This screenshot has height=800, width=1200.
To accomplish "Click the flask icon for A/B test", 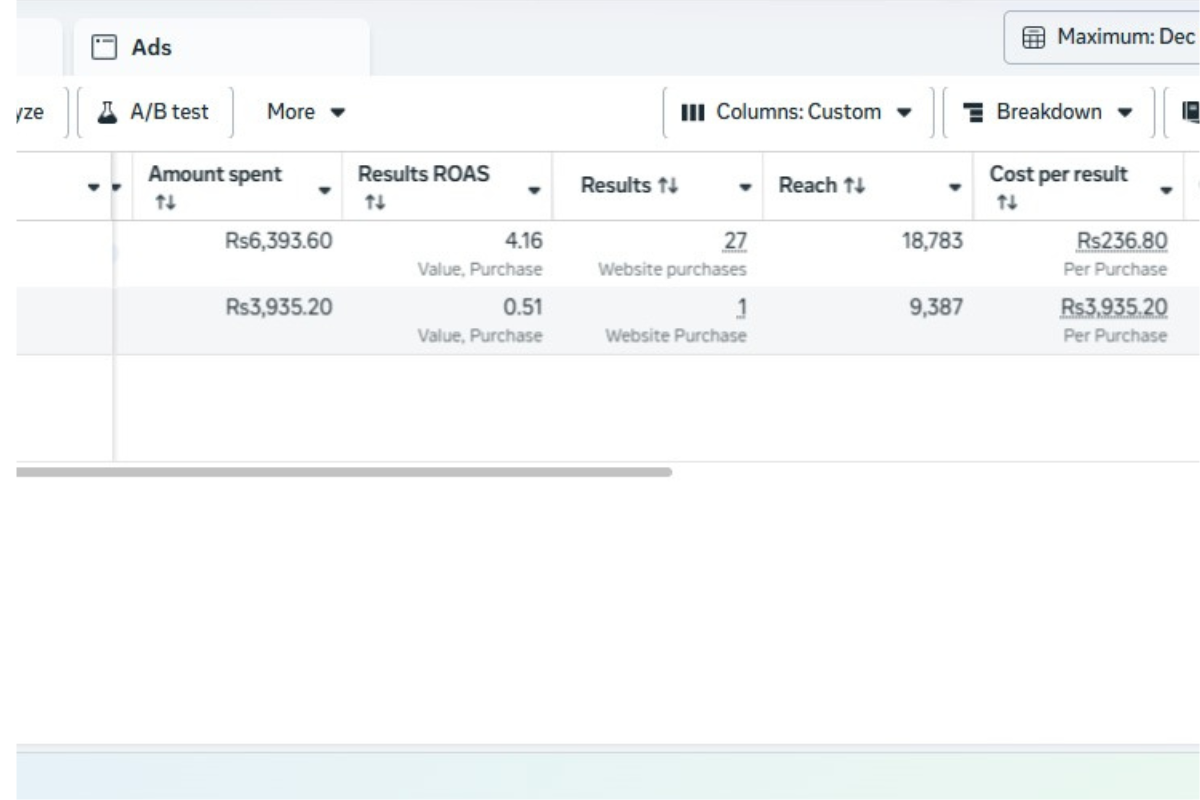I will click(107, 112).
